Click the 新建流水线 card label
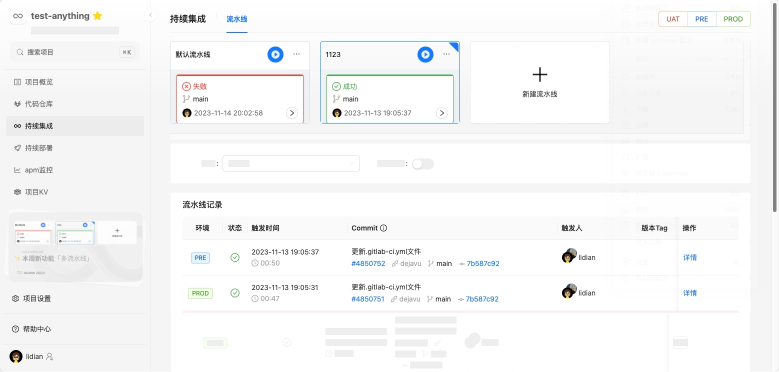Viewport: 779px width, 372px height. click(540, 94)
